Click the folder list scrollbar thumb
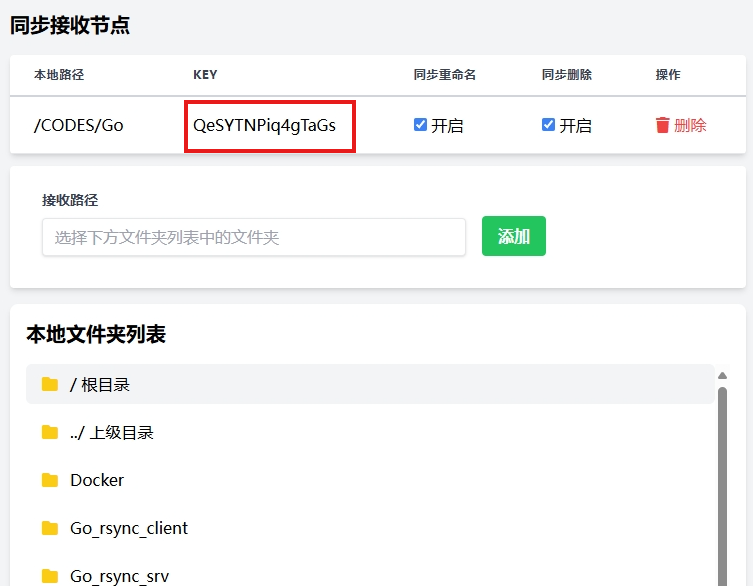Image resolution: width=753 pixels, height=586 pixels. (x=722, y=480)
